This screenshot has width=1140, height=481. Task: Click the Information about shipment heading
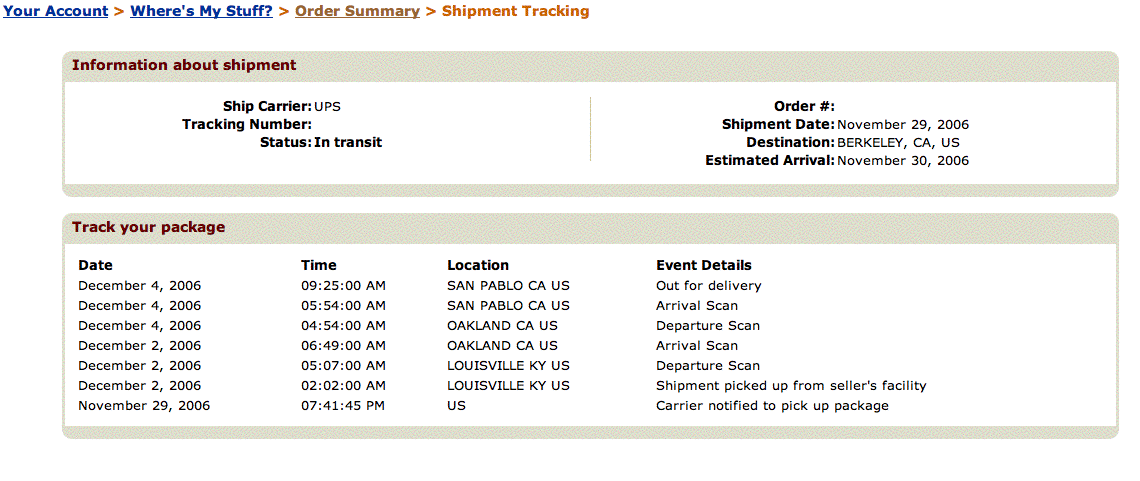tap(184, 65)
